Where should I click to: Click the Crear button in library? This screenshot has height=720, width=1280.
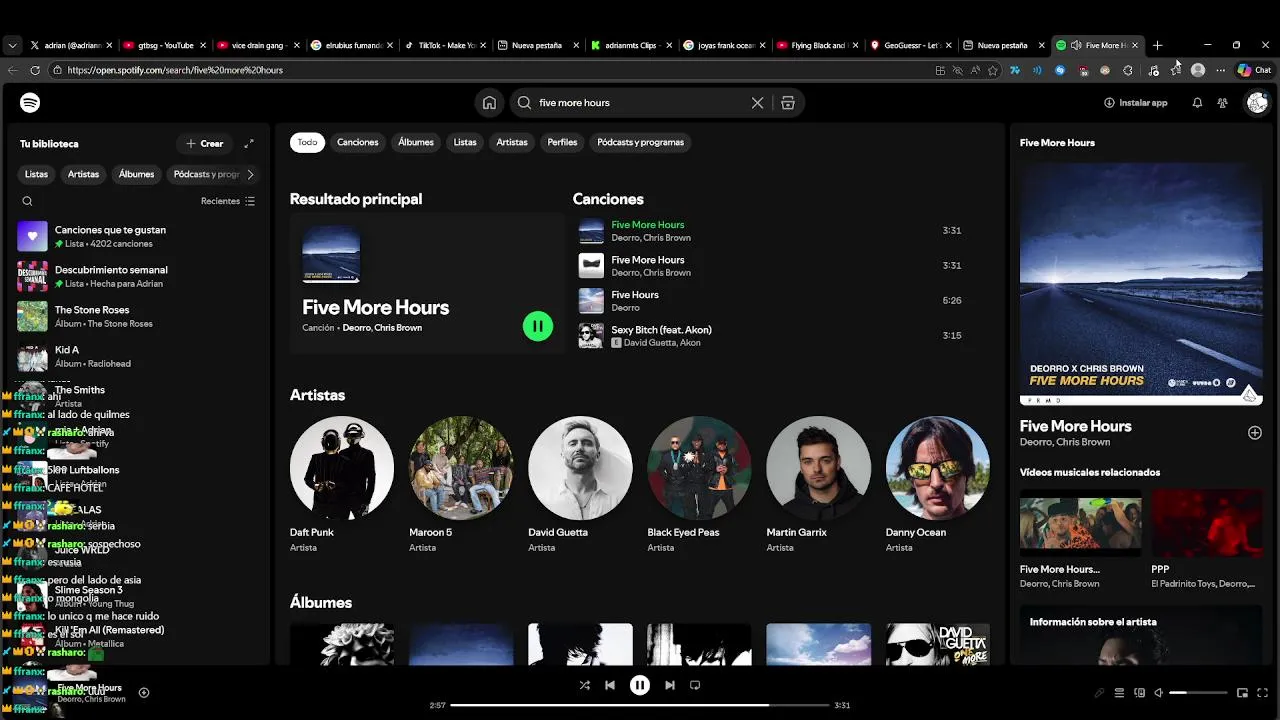[x=204, y=143]
